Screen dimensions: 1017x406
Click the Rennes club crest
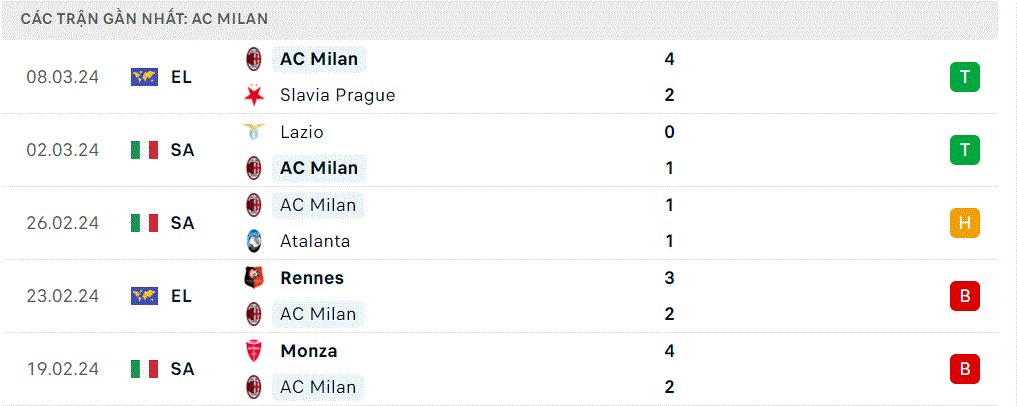[x=253, y=278]
